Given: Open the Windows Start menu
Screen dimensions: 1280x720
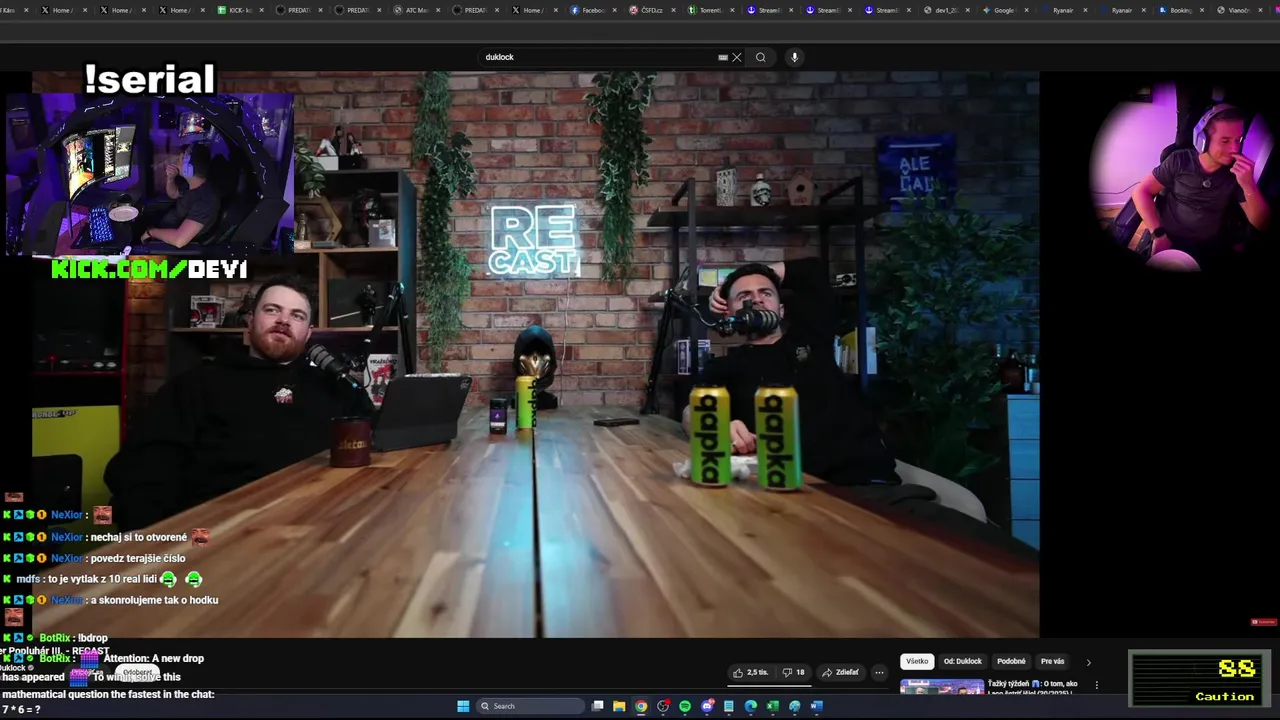Looking at the screenshot, I should 463,706.
